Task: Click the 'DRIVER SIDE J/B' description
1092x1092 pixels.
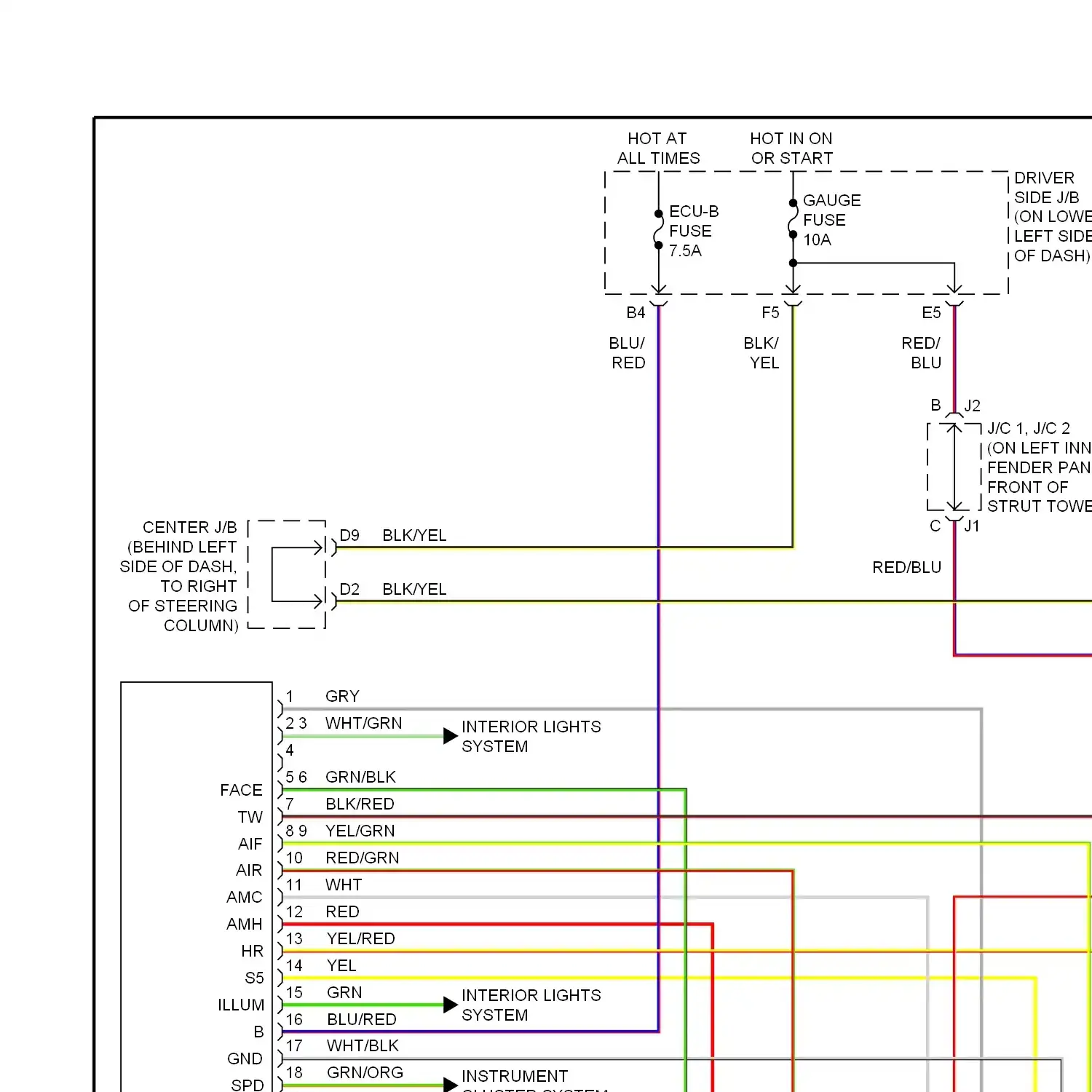Action: coord(1052,217)
